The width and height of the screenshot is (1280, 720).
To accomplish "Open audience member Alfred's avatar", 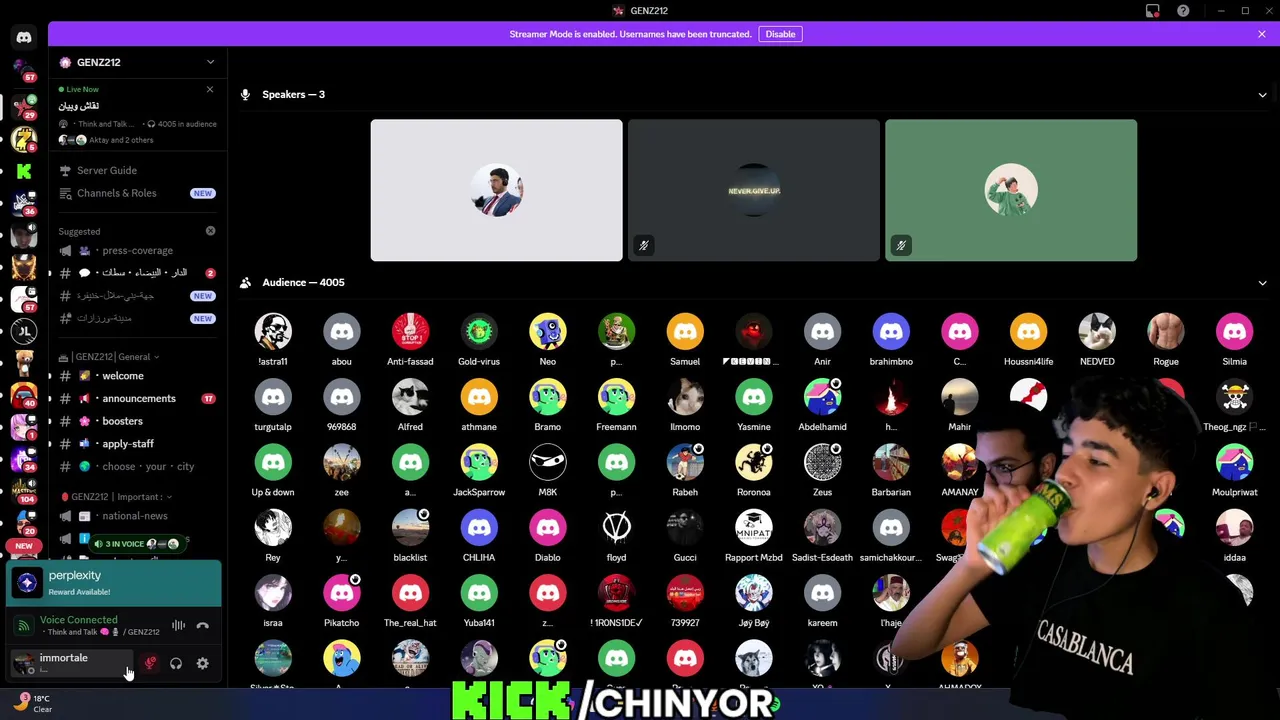I will point(410,397).
